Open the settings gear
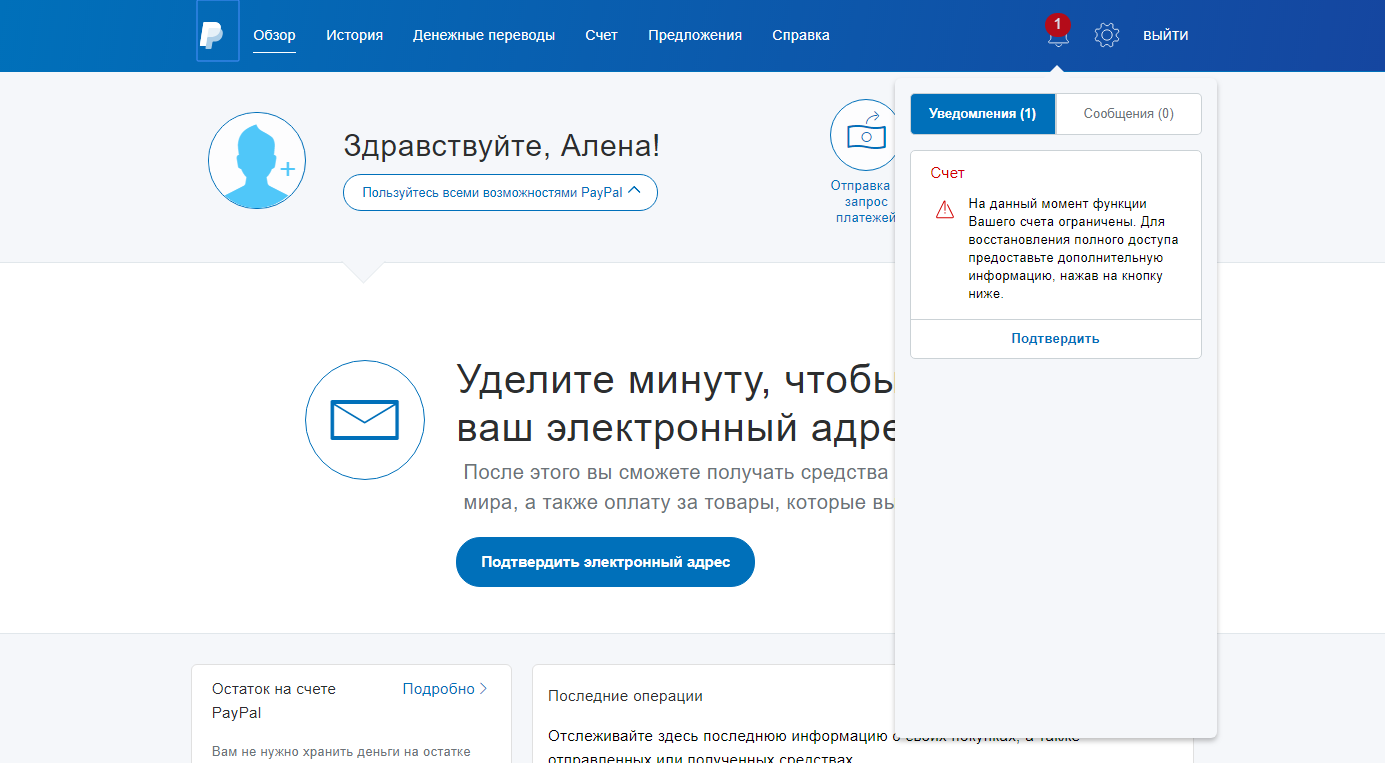This screenshot has width=1385, height=763. [1107, 34]
